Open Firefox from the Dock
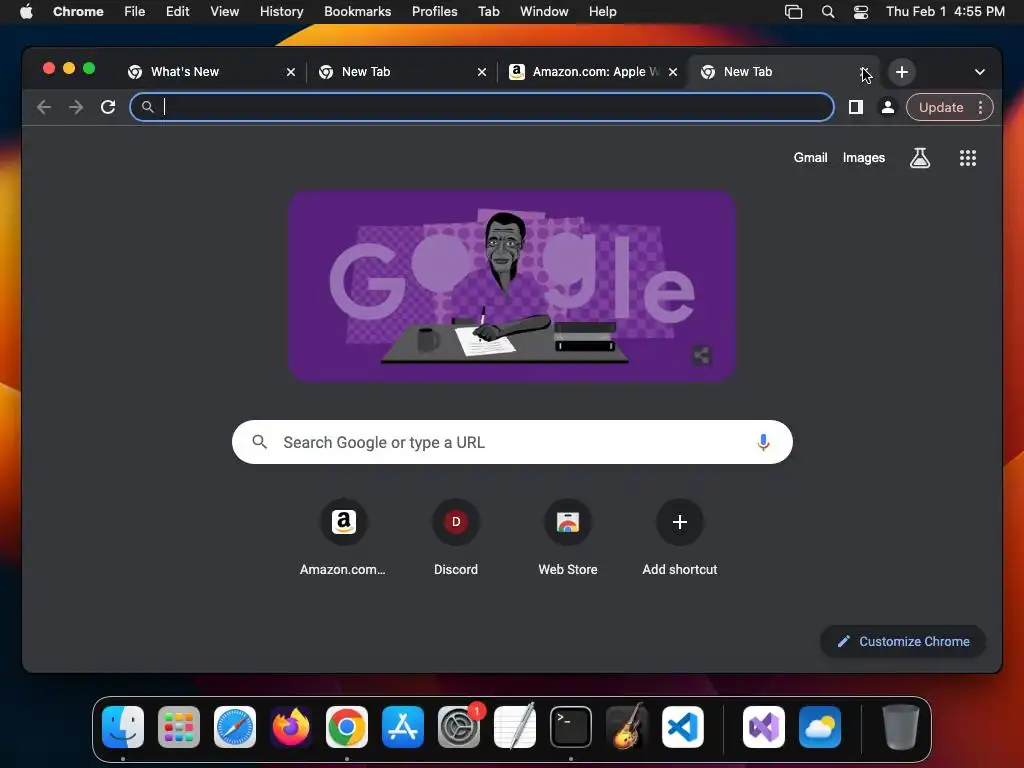Viewport: 1024px width, 768px height. (291, 727)
